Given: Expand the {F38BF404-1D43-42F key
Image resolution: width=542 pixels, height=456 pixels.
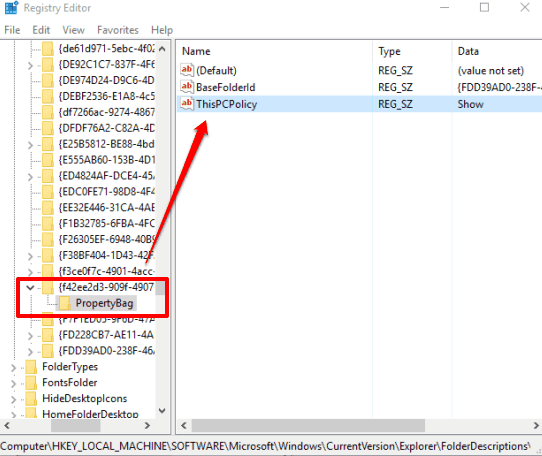Looking at the screenshot, I should pyautogui.click(x=30, y=256).
